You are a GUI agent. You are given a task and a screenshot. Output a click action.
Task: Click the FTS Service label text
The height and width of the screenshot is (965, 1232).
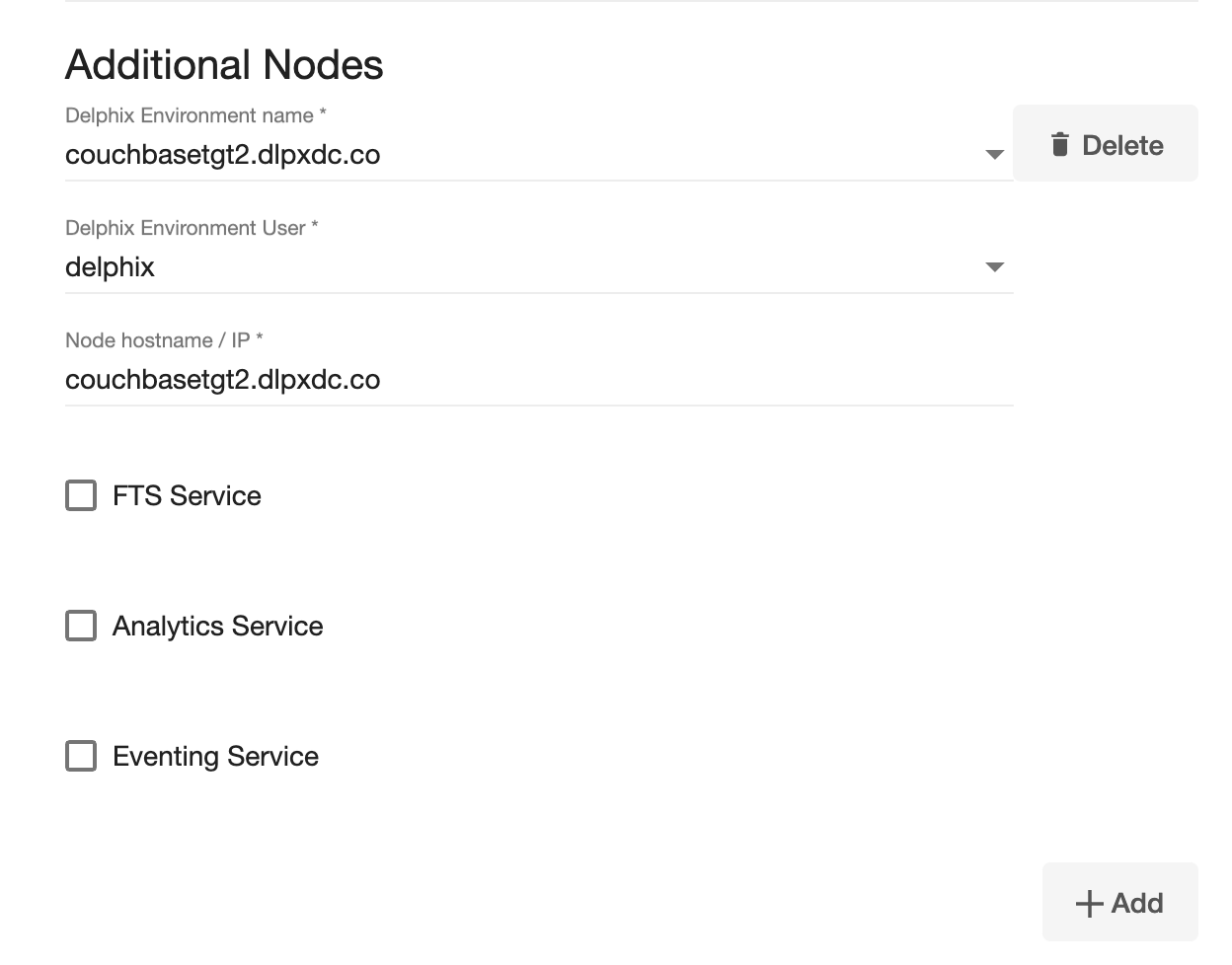(187, 495)
